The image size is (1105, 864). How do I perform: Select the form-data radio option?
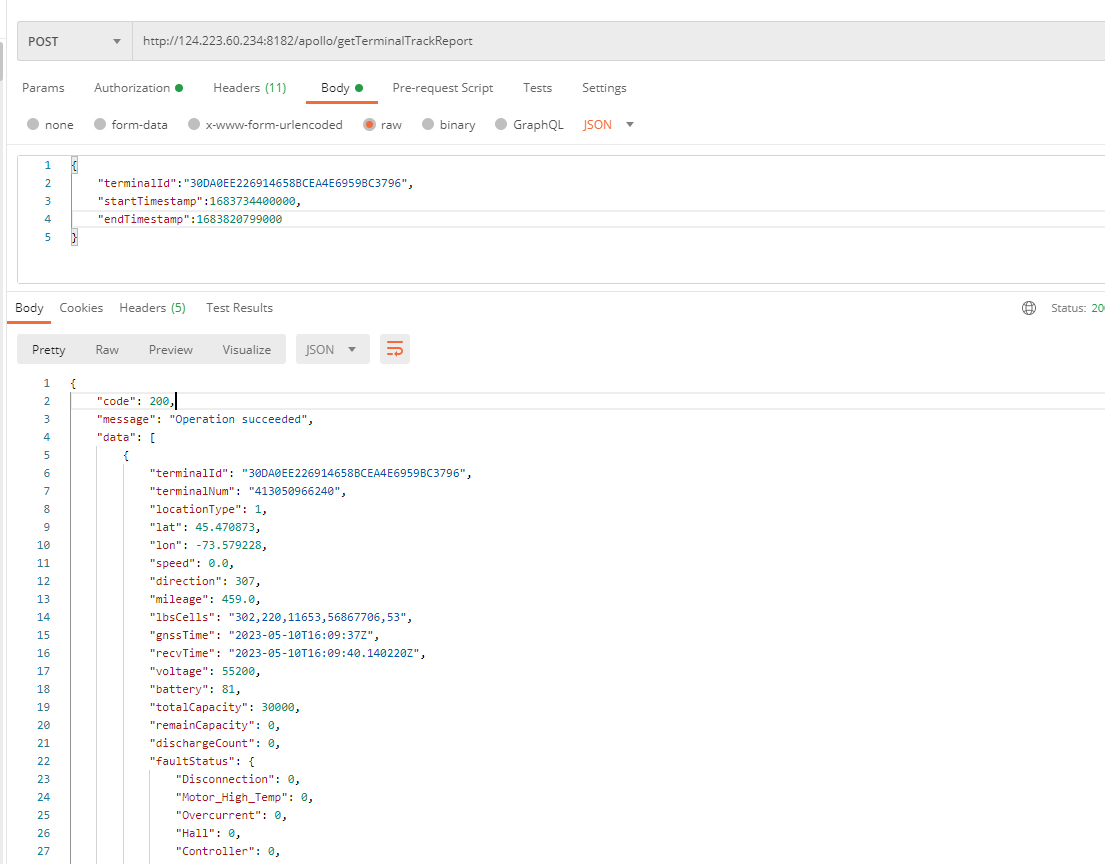[100, 125]
